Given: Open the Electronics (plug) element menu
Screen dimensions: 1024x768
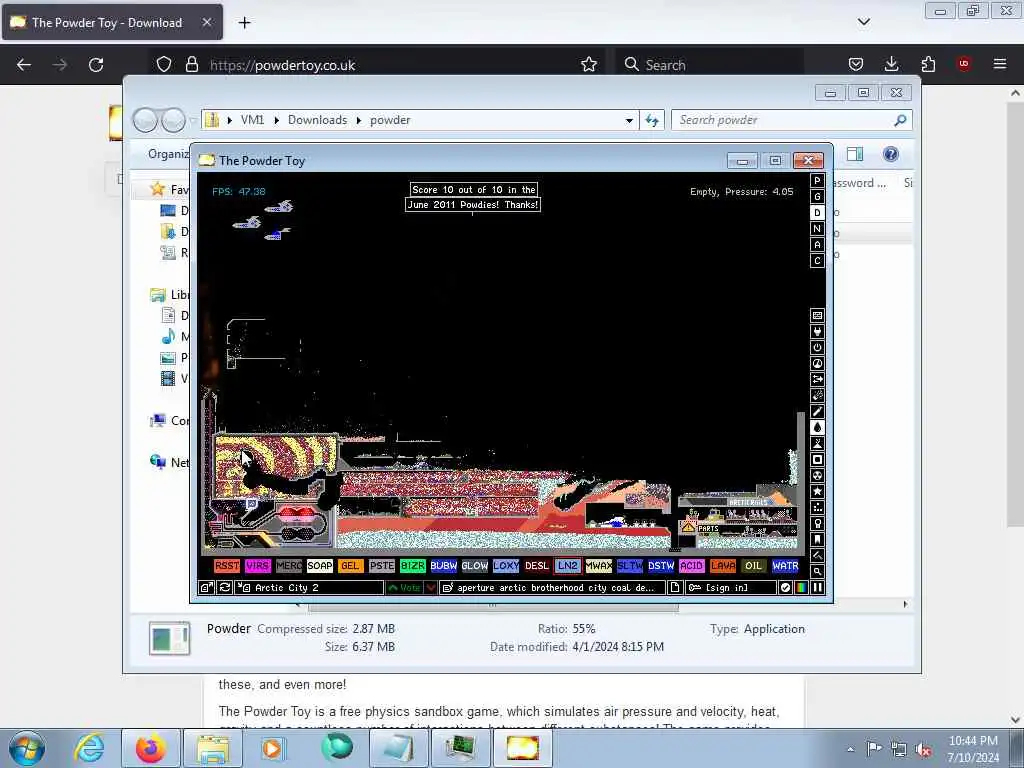Looking at the screenshot, I should [817, 332].
